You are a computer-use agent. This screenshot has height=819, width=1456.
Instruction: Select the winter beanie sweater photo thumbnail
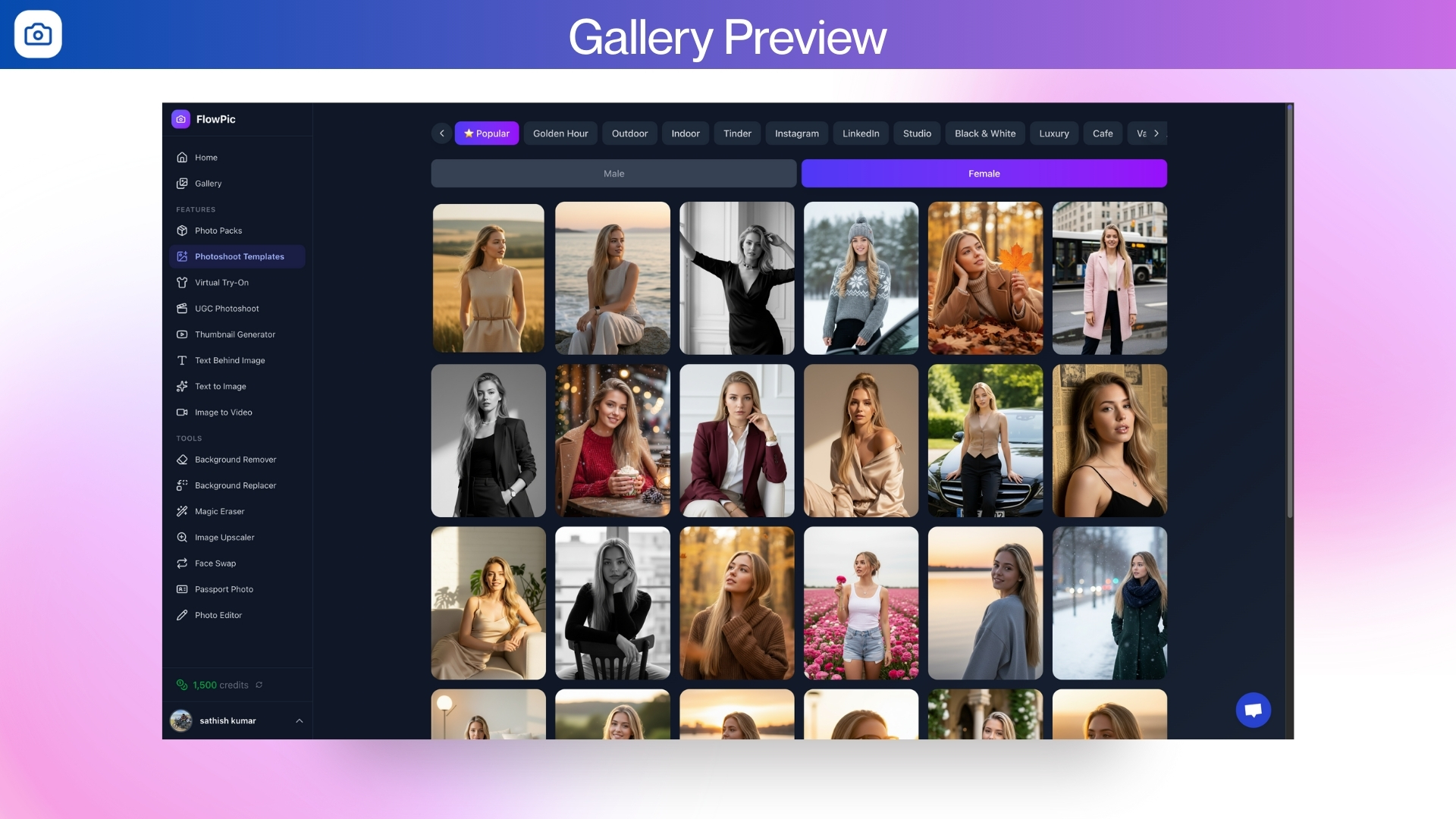[x=861, y=278]
